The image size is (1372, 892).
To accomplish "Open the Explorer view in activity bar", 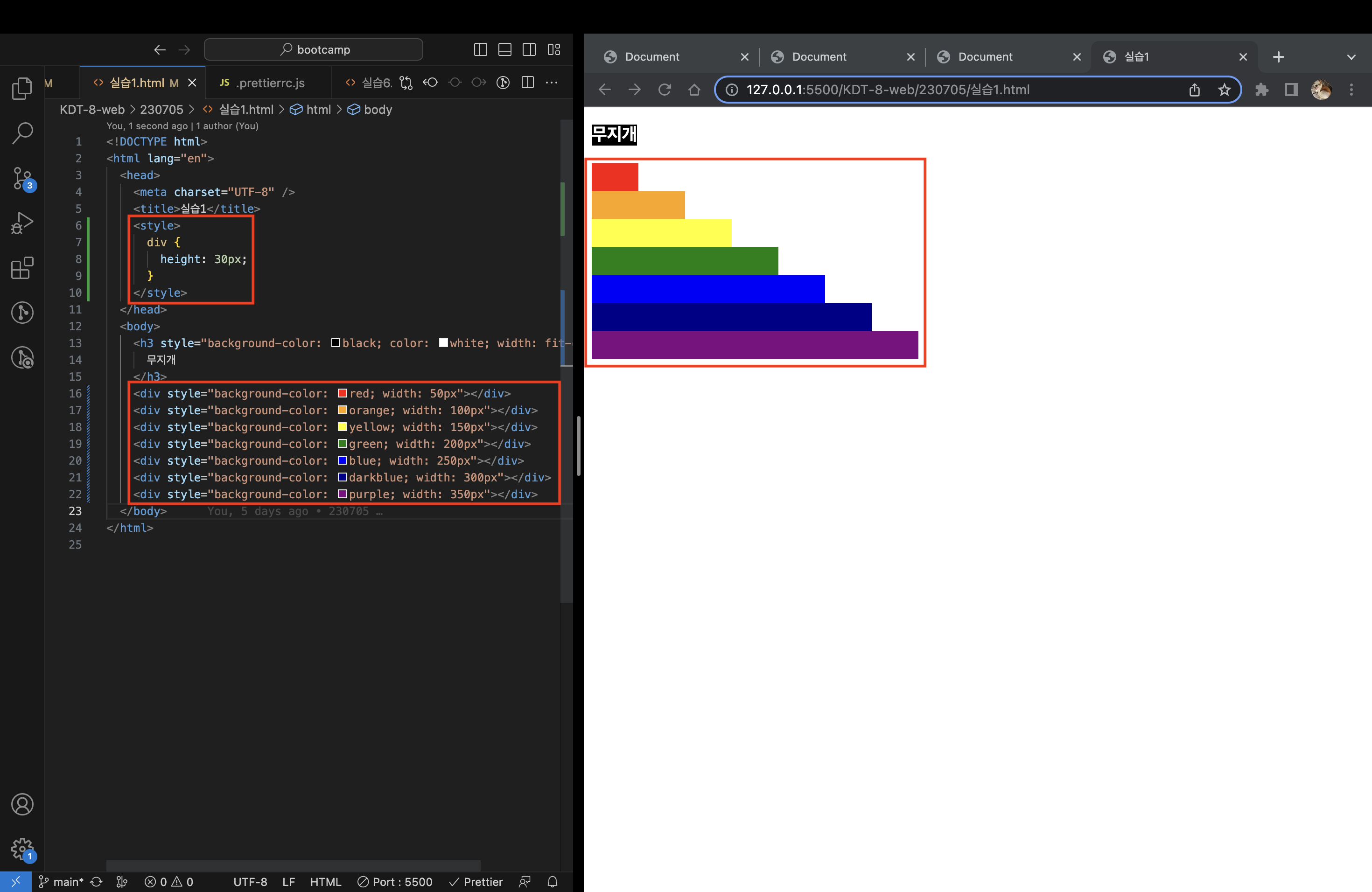I will [22, 88].
